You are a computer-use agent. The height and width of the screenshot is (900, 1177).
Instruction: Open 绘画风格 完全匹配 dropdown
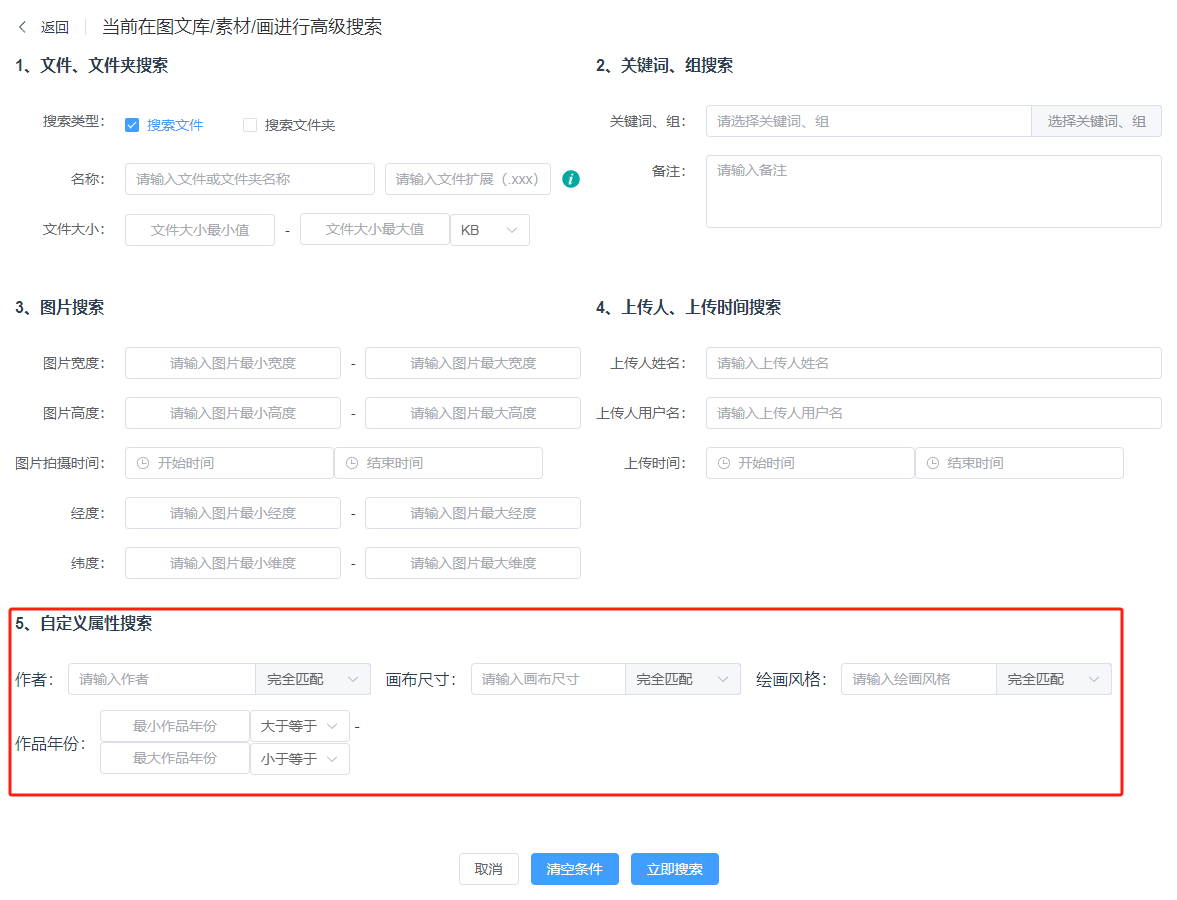point(1053,679)
